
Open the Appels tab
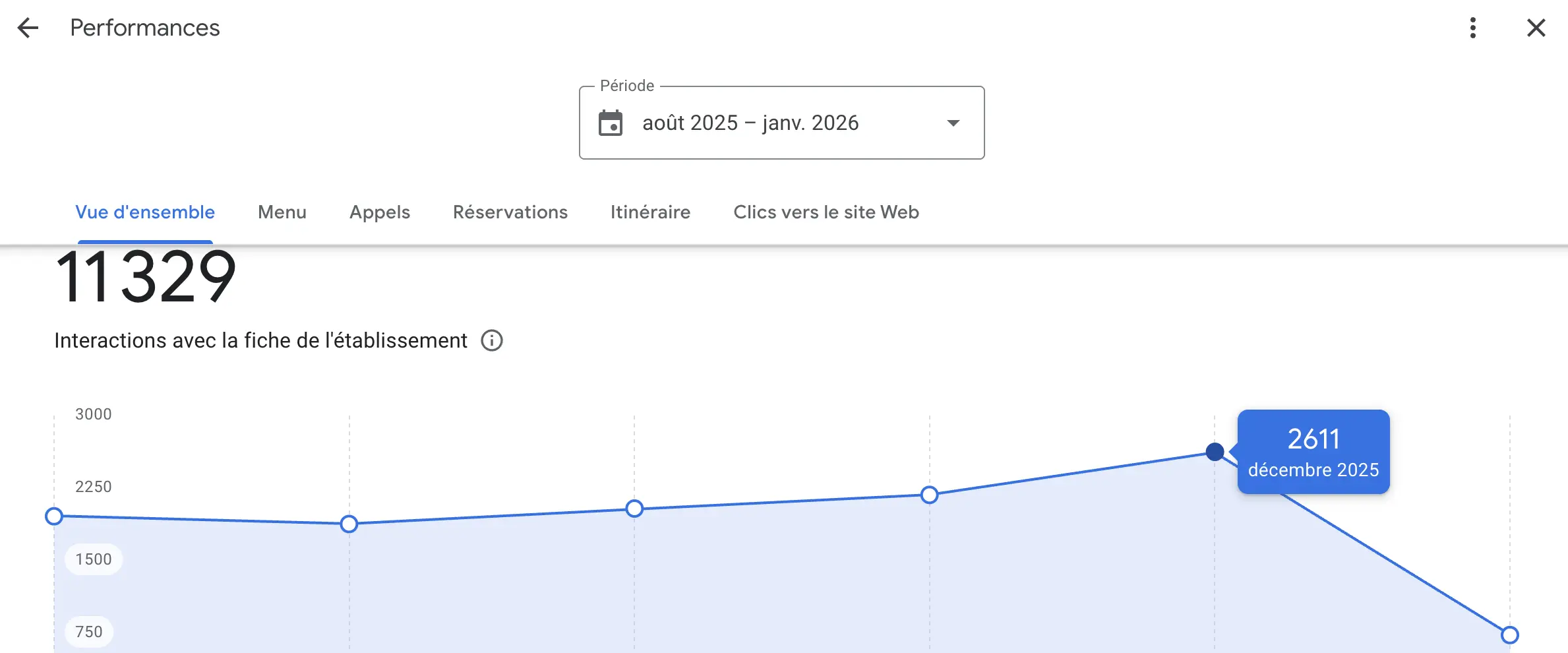380,212
